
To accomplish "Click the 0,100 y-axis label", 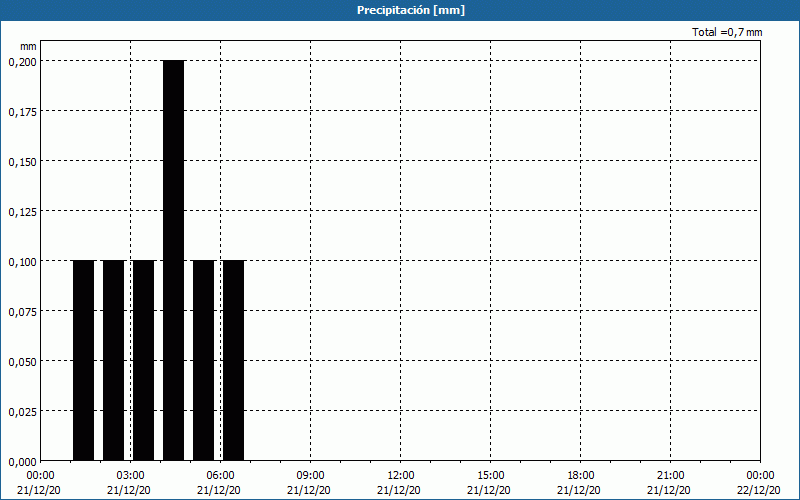I will (x=22, y=262).
